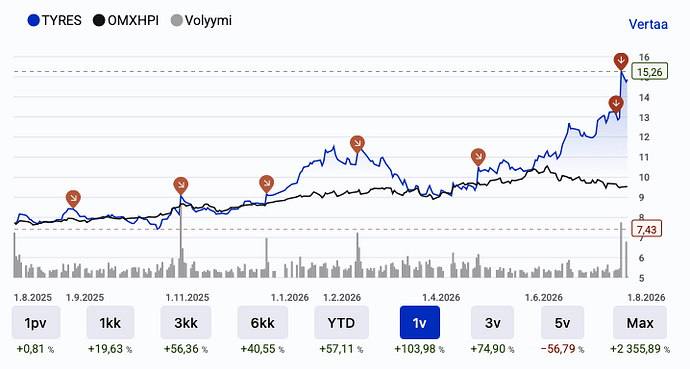
Task: Toggle the Volyymi legend item
Action: [x=201, y=20]
